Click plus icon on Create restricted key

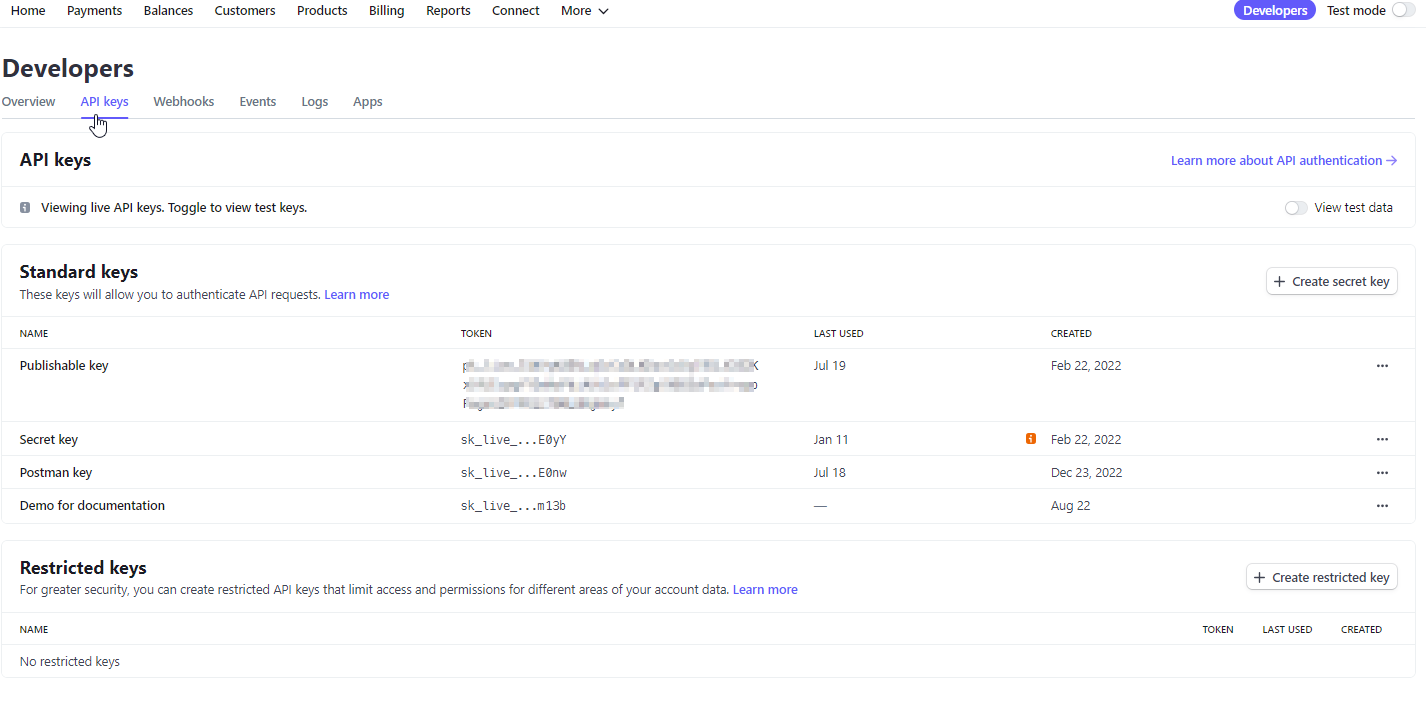coord(1259,578)
